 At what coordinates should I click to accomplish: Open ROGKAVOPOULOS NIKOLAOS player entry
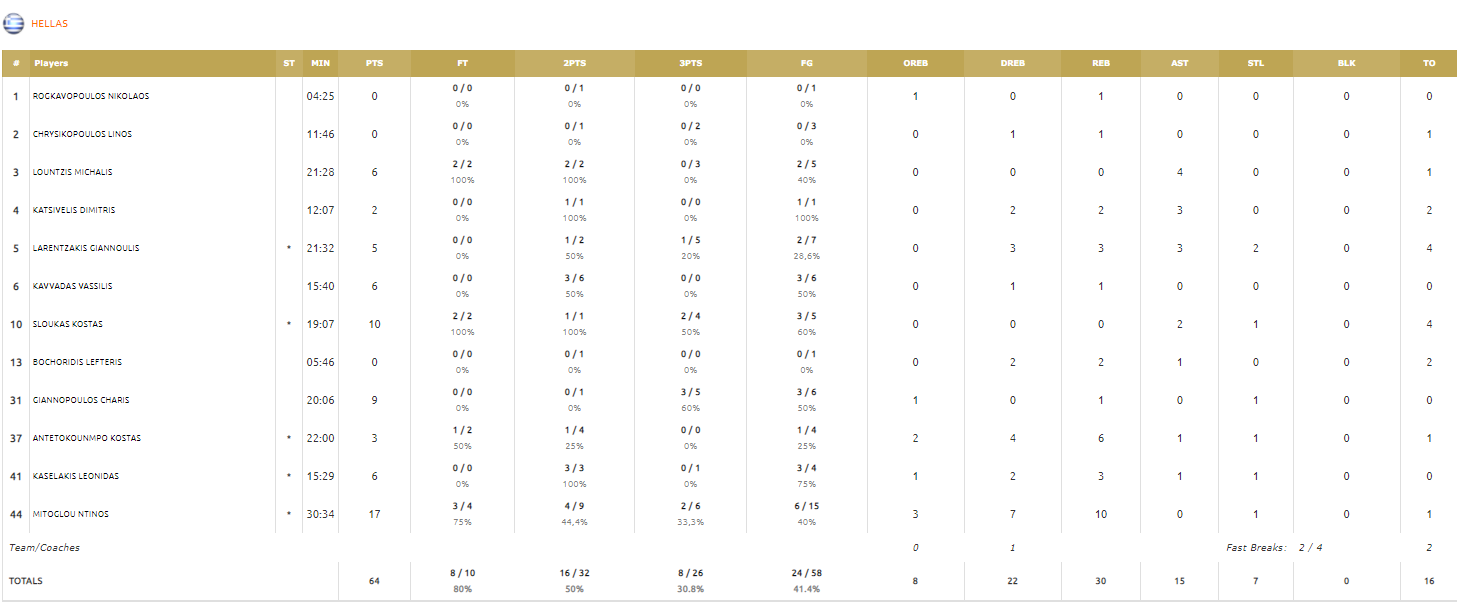click(91, 96)
